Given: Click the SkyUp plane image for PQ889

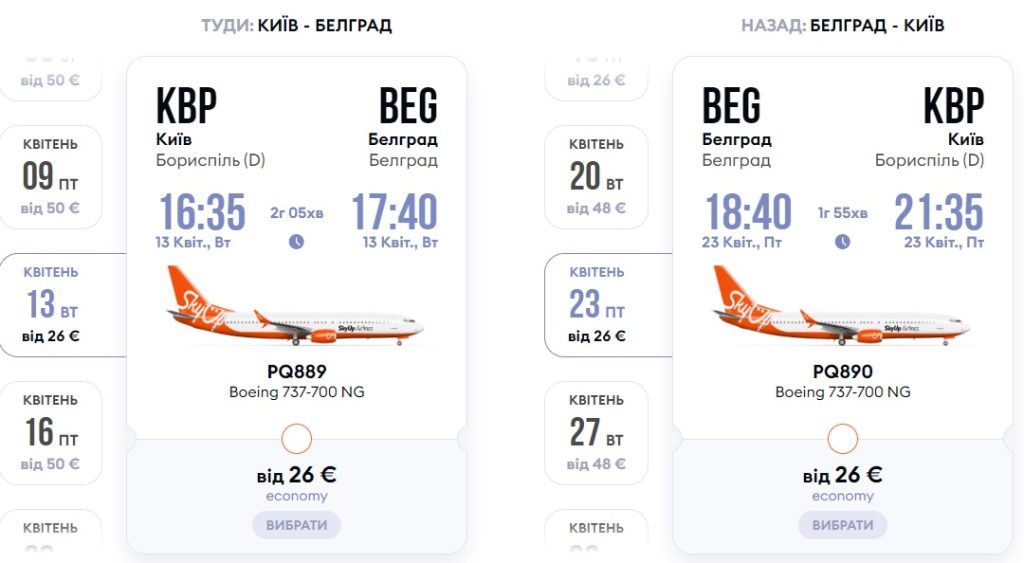Looking at the screenshot, I should pos(296,305).
